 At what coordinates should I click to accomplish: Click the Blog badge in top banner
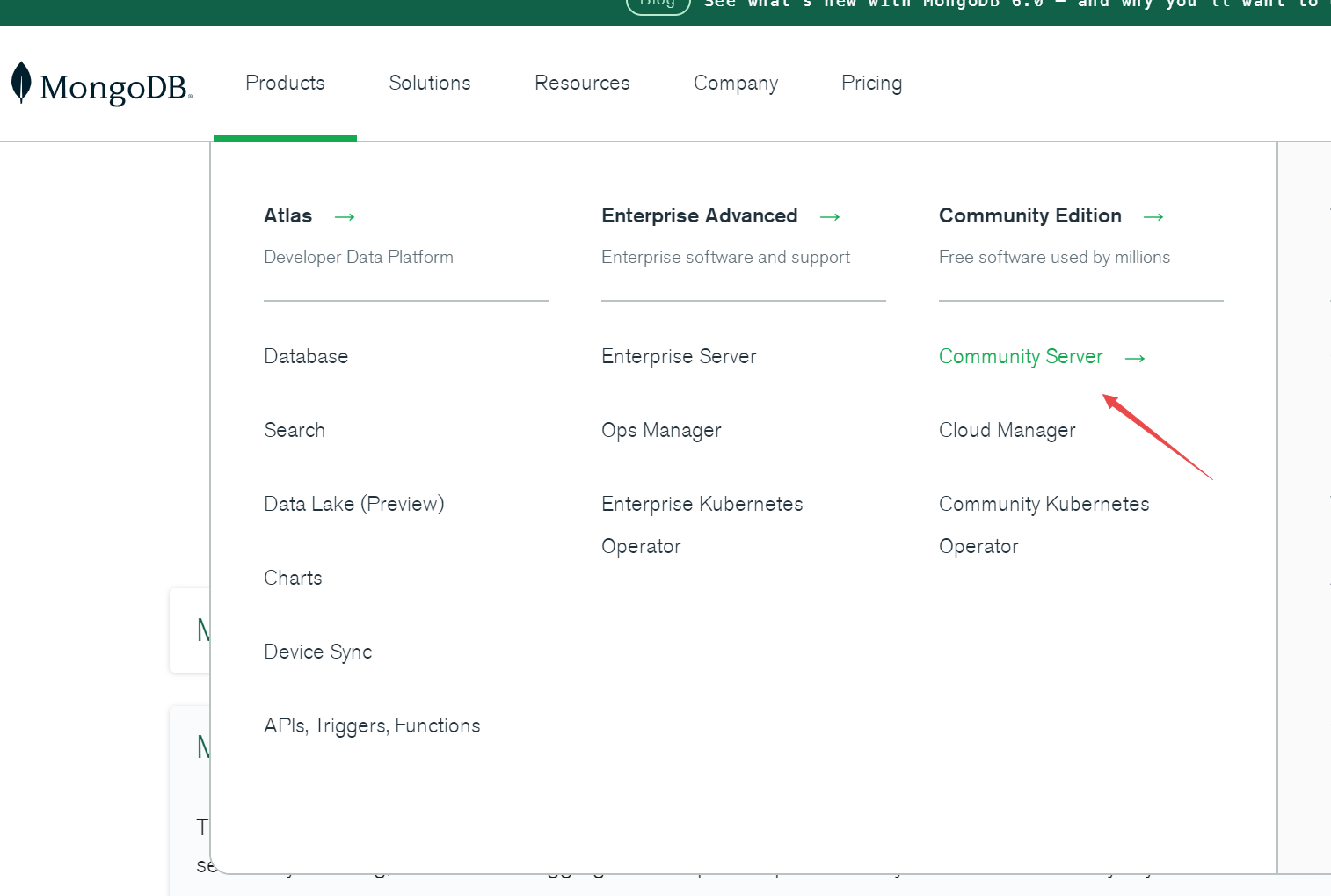tap(658, 4)
